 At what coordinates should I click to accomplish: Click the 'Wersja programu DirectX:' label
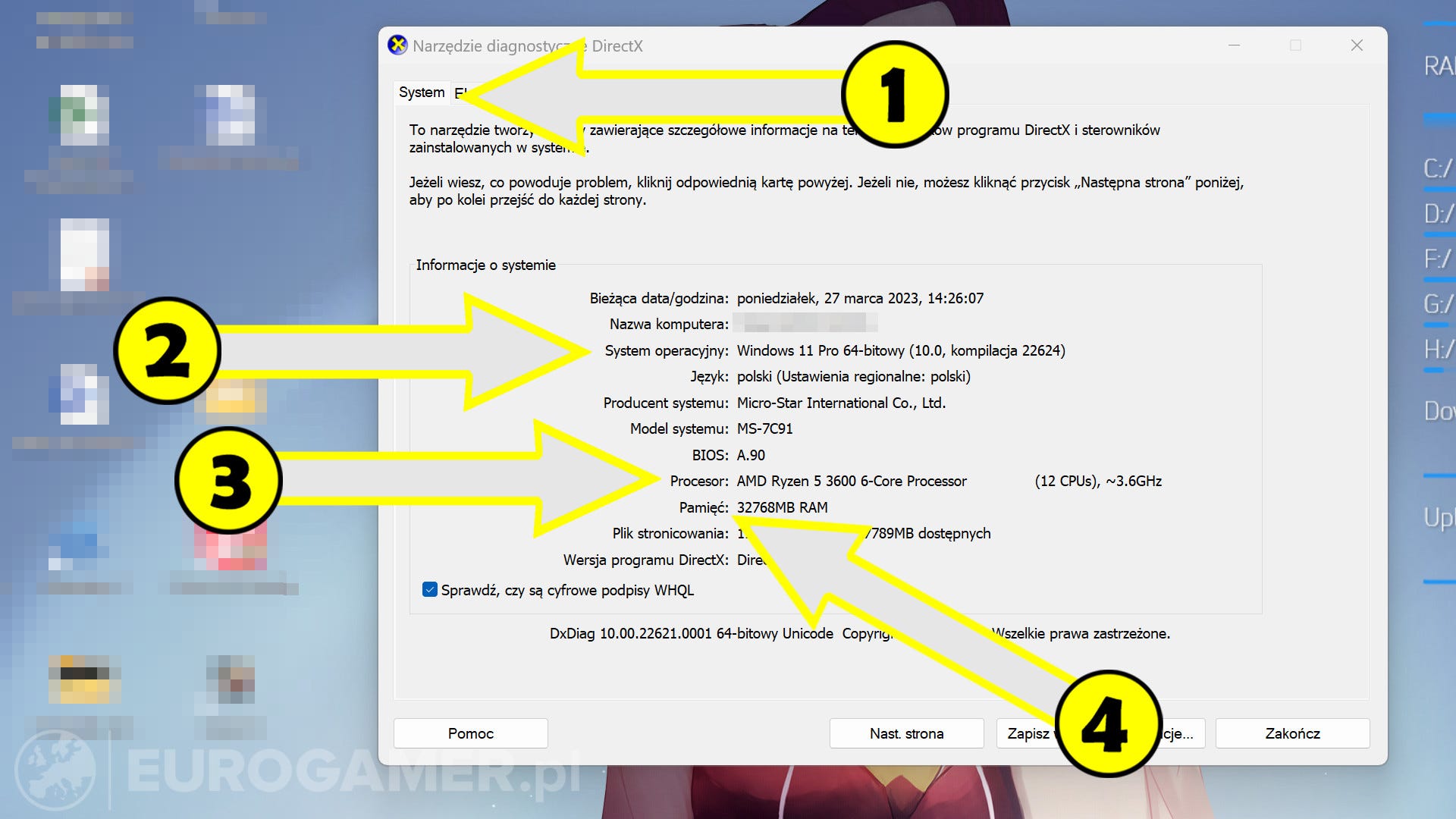pos(646,560)
